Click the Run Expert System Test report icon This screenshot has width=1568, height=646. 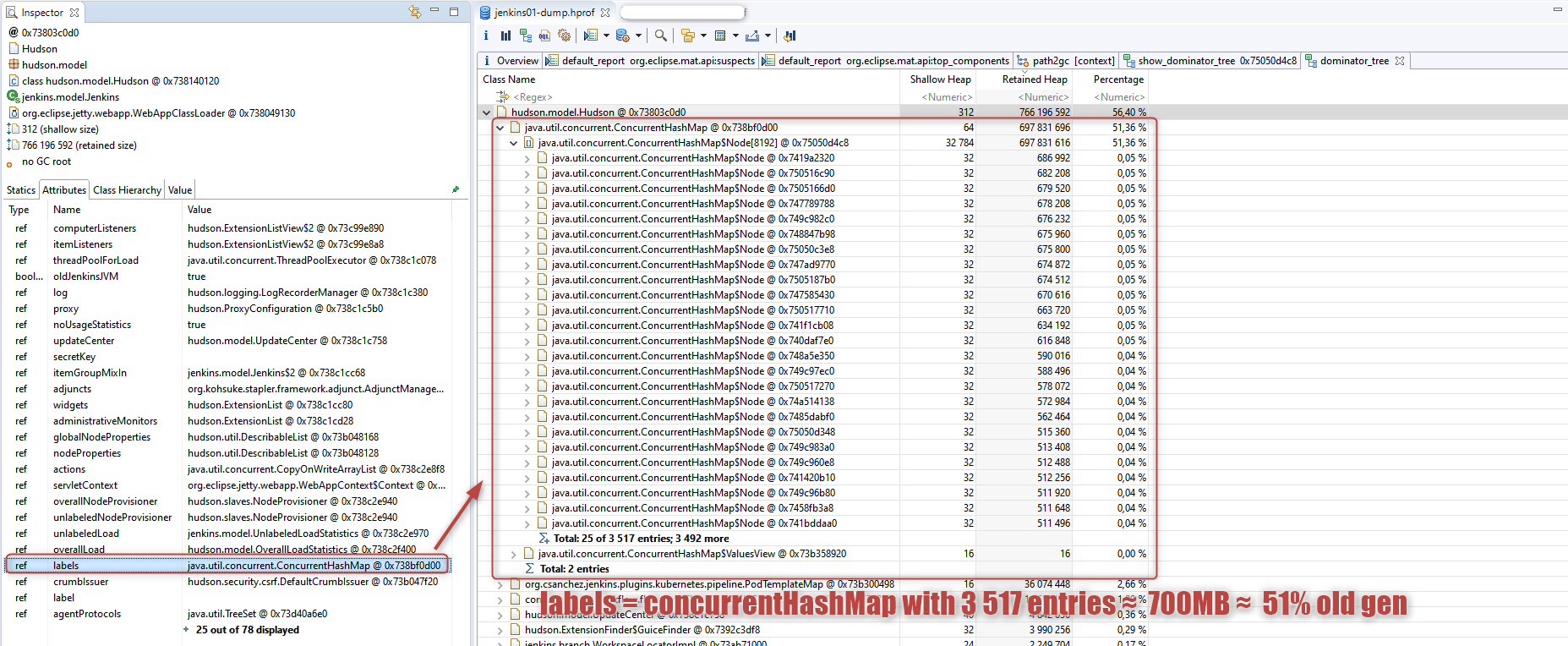click(x=591, y=36)
